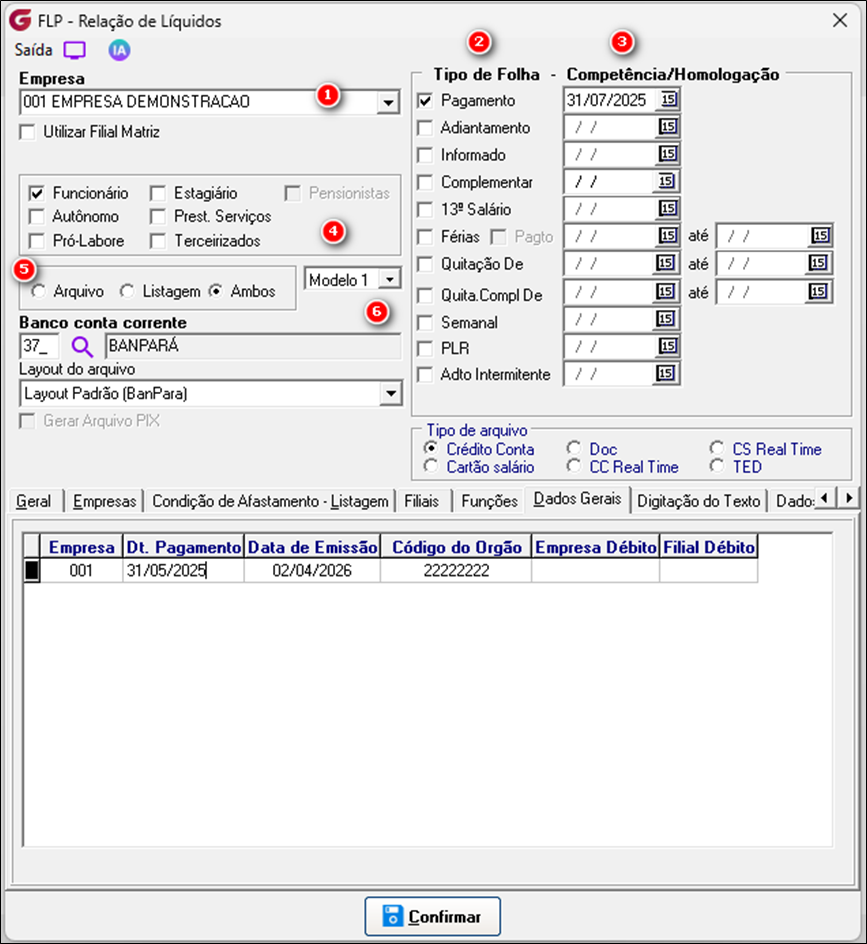Viewport: 867px width, 944px height.
Task: Check the Semanal payroll type
Action: 425,323
